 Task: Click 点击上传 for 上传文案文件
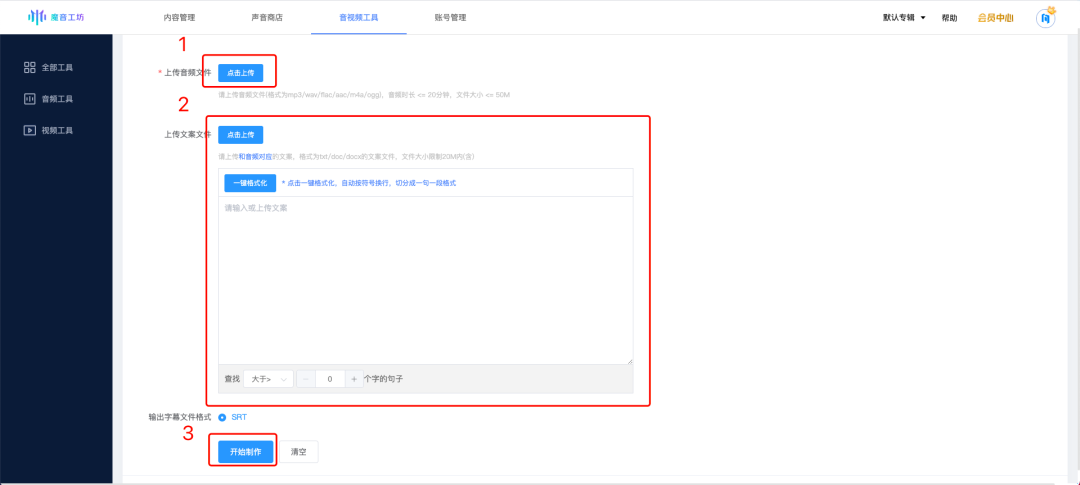pos(240,135)
